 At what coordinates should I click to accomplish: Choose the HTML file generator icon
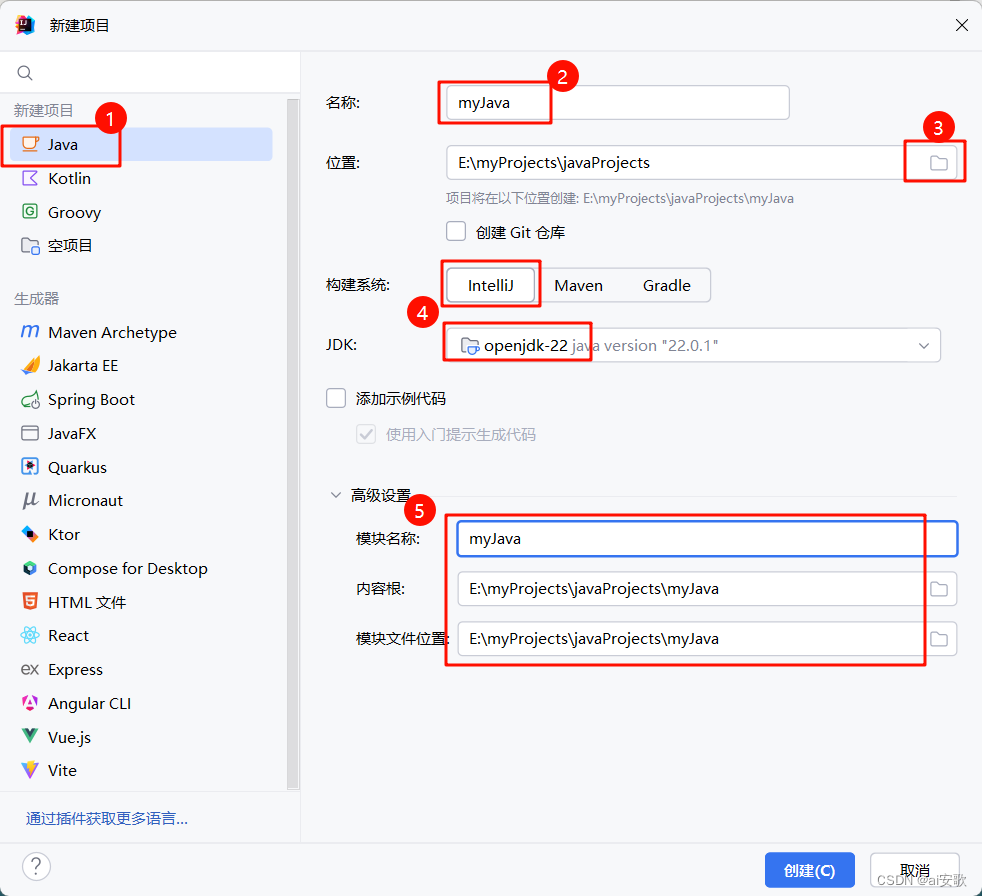coord(30,602)
